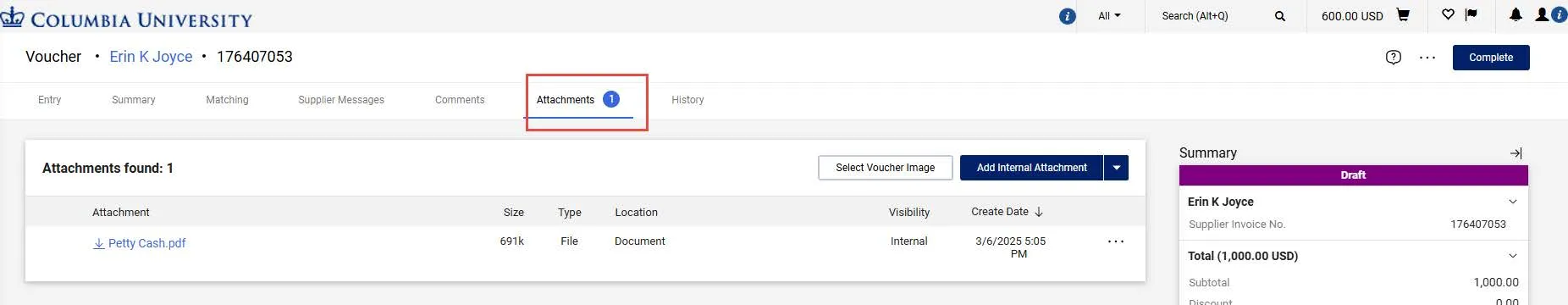
Task: Select the Attachments tab
Action: 578,100
